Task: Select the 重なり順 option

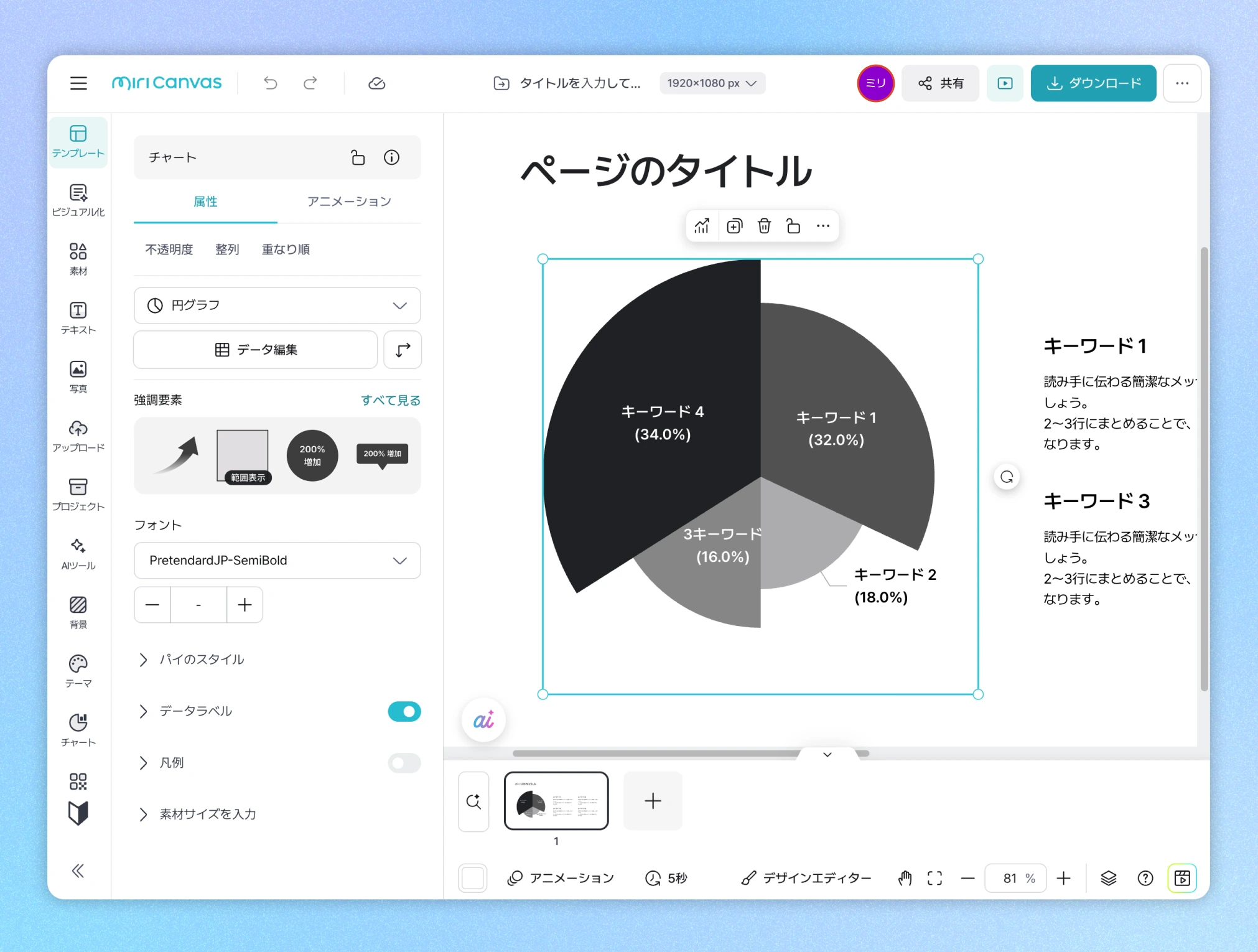Action: (286, 250)
